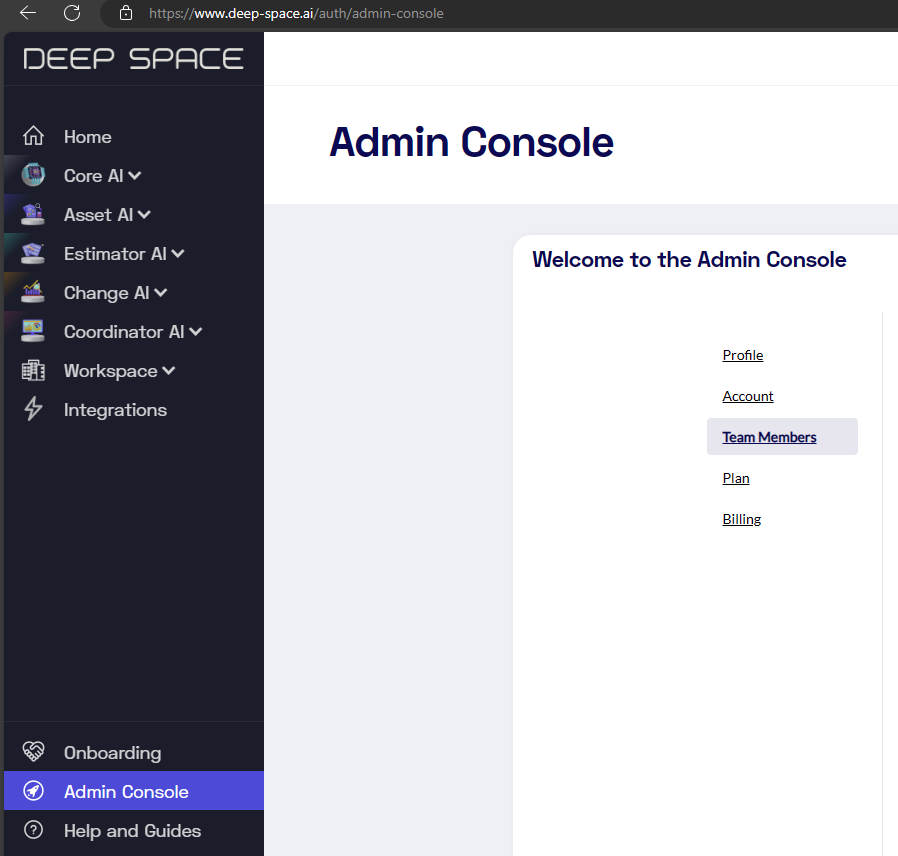Image resolution: width=898 pixels, height=856 pixels.
Task: Open the Profile link
Action: (x=743, y=355)
